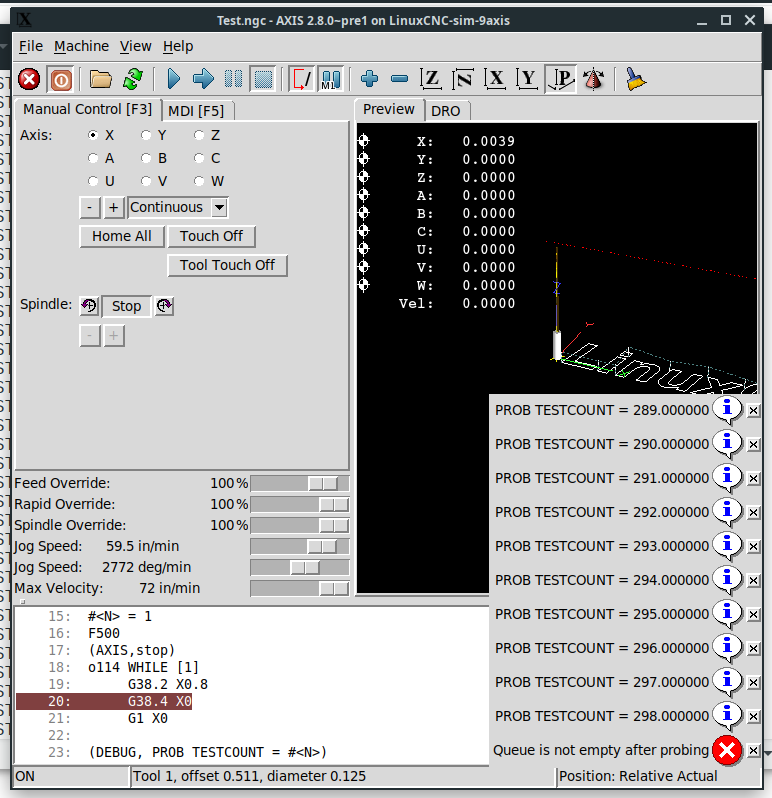This screenshot has height=798, width=772.
Task: Start spindle counterclockwise
Action: click(x=89, y=306)
